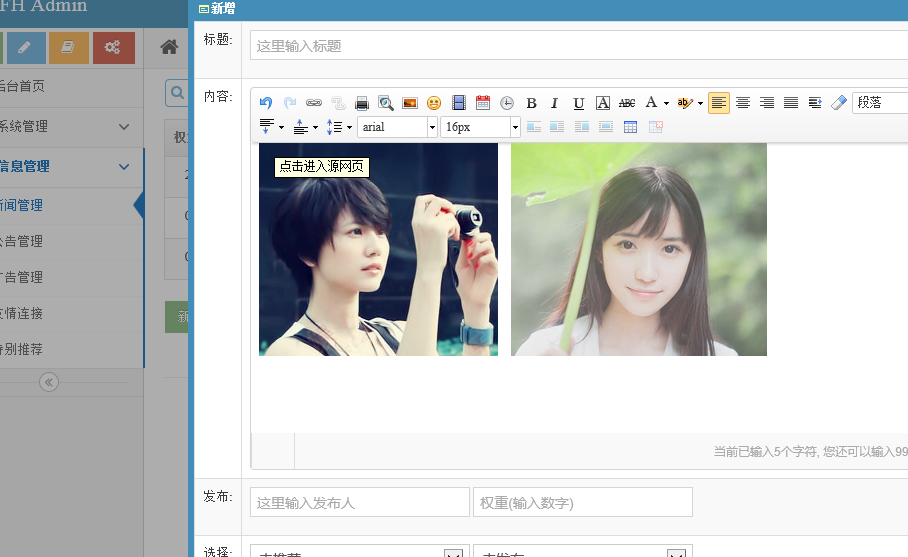Viewport: 908px width, 557px height.
Task: Float image left with the second layout icon
Action: 557,127
